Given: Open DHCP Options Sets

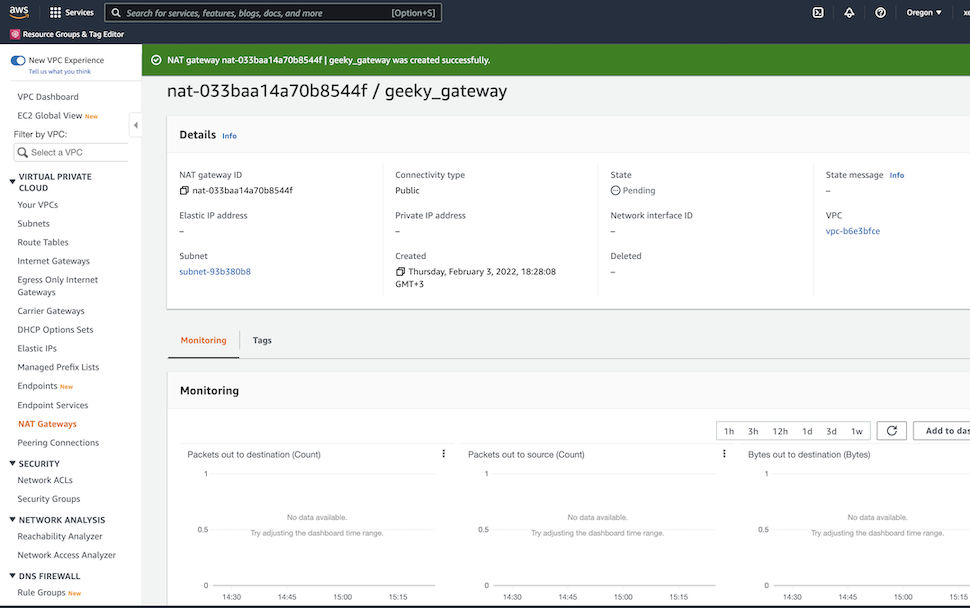Looking at the screenshot, I should tap(55, 330).
